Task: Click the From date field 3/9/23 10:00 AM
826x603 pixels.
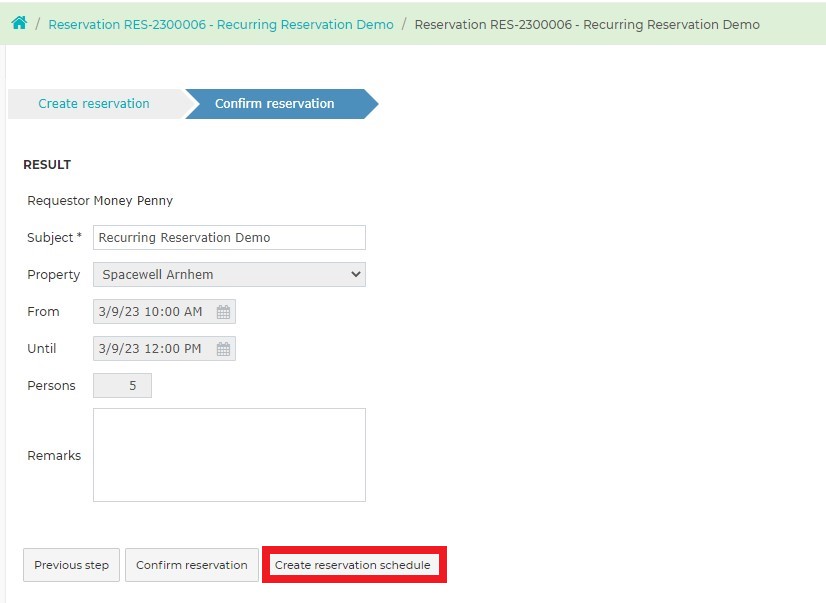Action: pos(164,312)
